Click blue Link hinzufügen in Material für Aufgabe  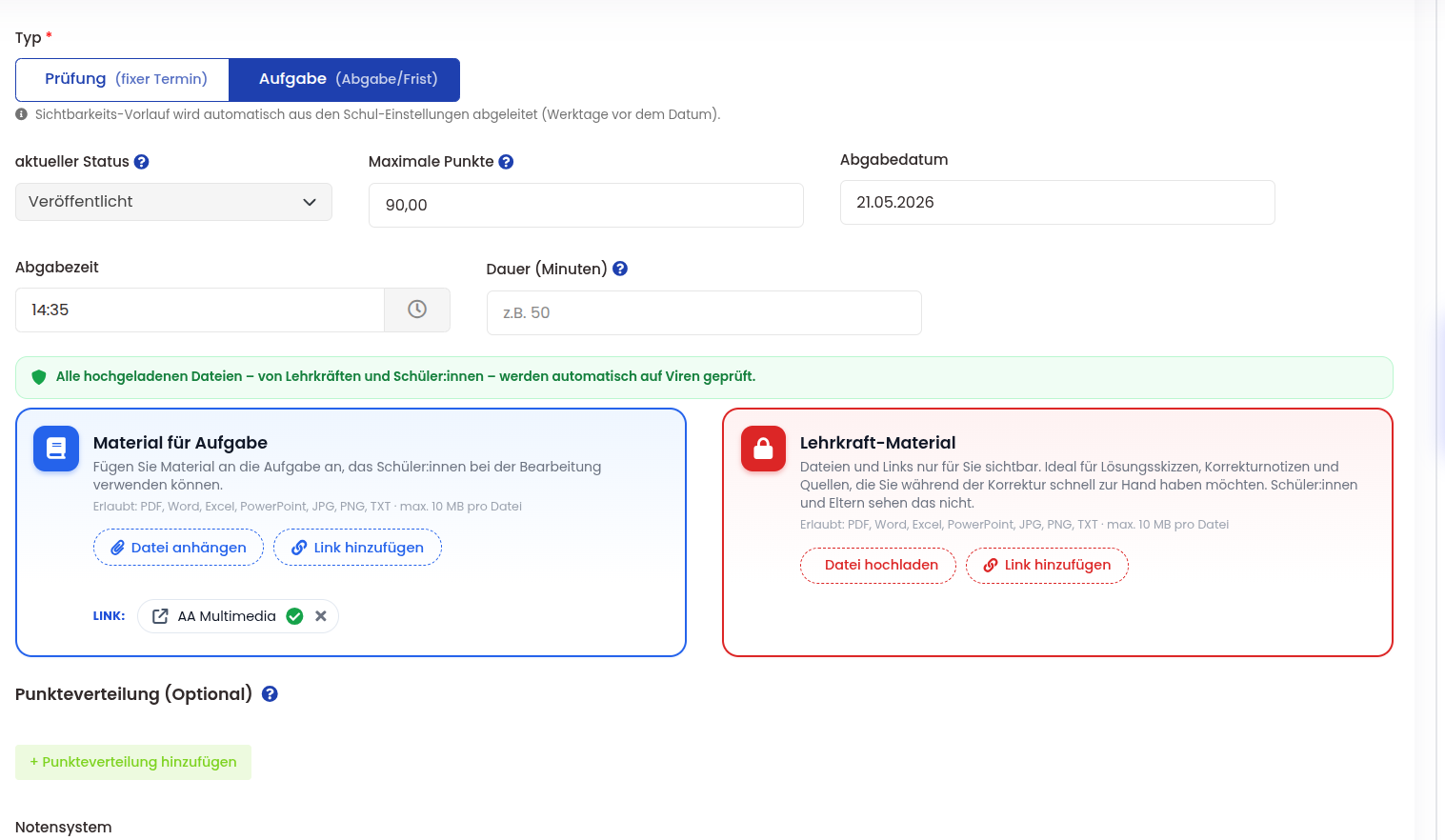click(x=357, y=548)
